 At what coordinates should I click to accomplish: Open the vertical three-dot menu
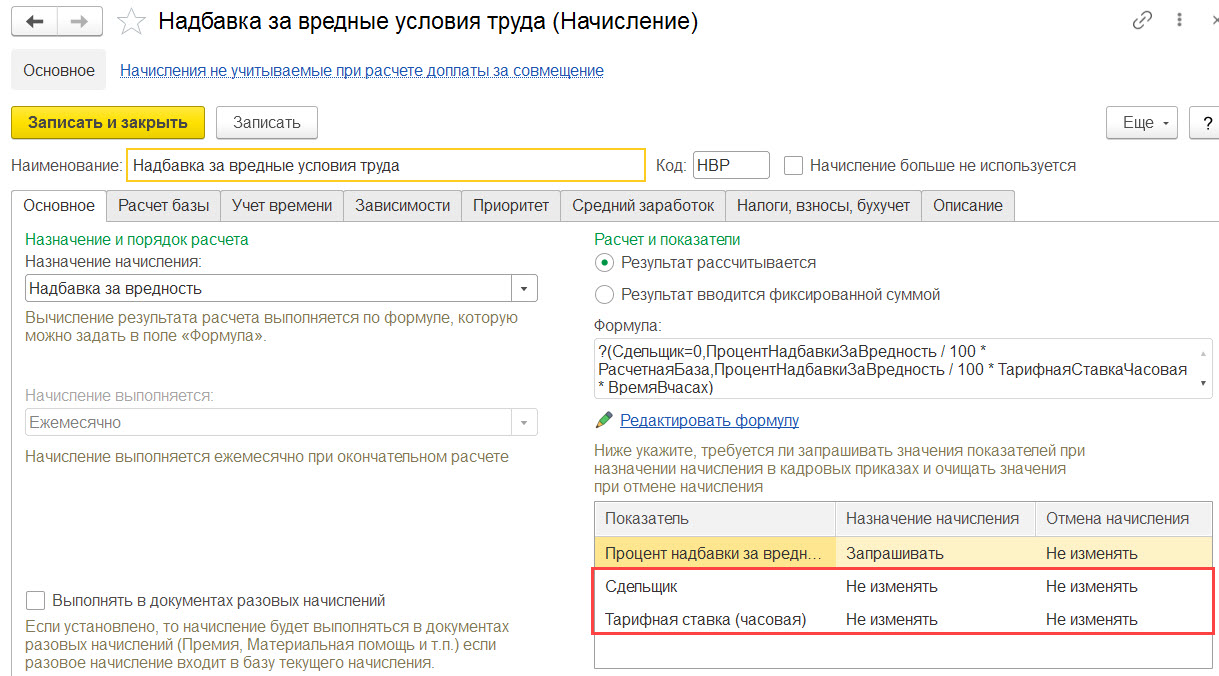coord(1182,20)
